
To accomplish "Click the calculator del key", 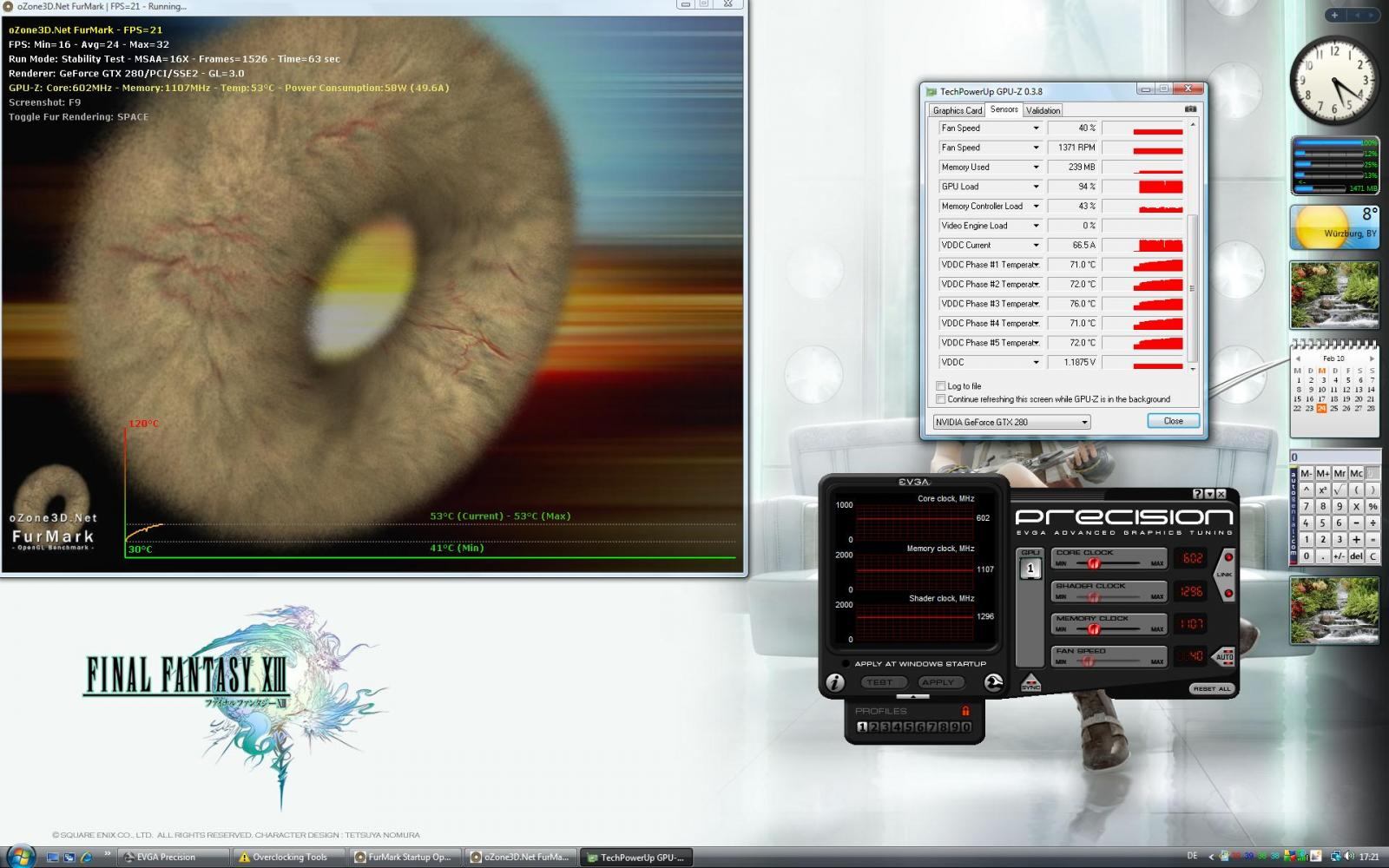I will tap(1356, 556).
